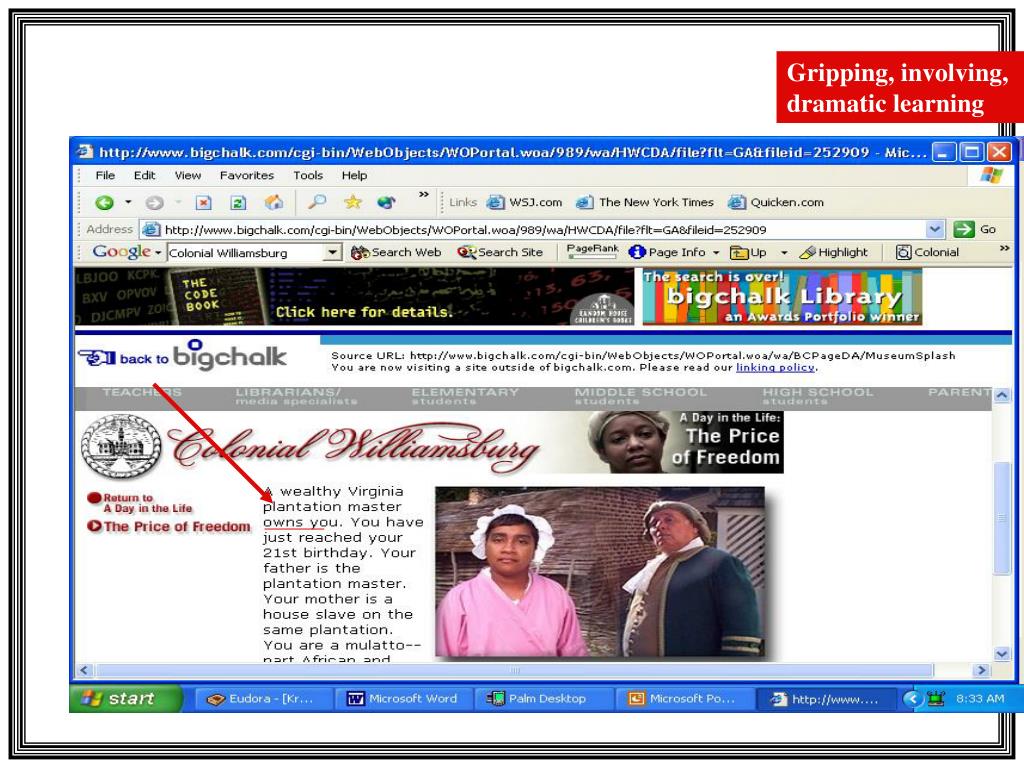The height and width of the screenshot is (768, 1024).
Task: Click the Go button beside the address bar
Action: point(974,229)
